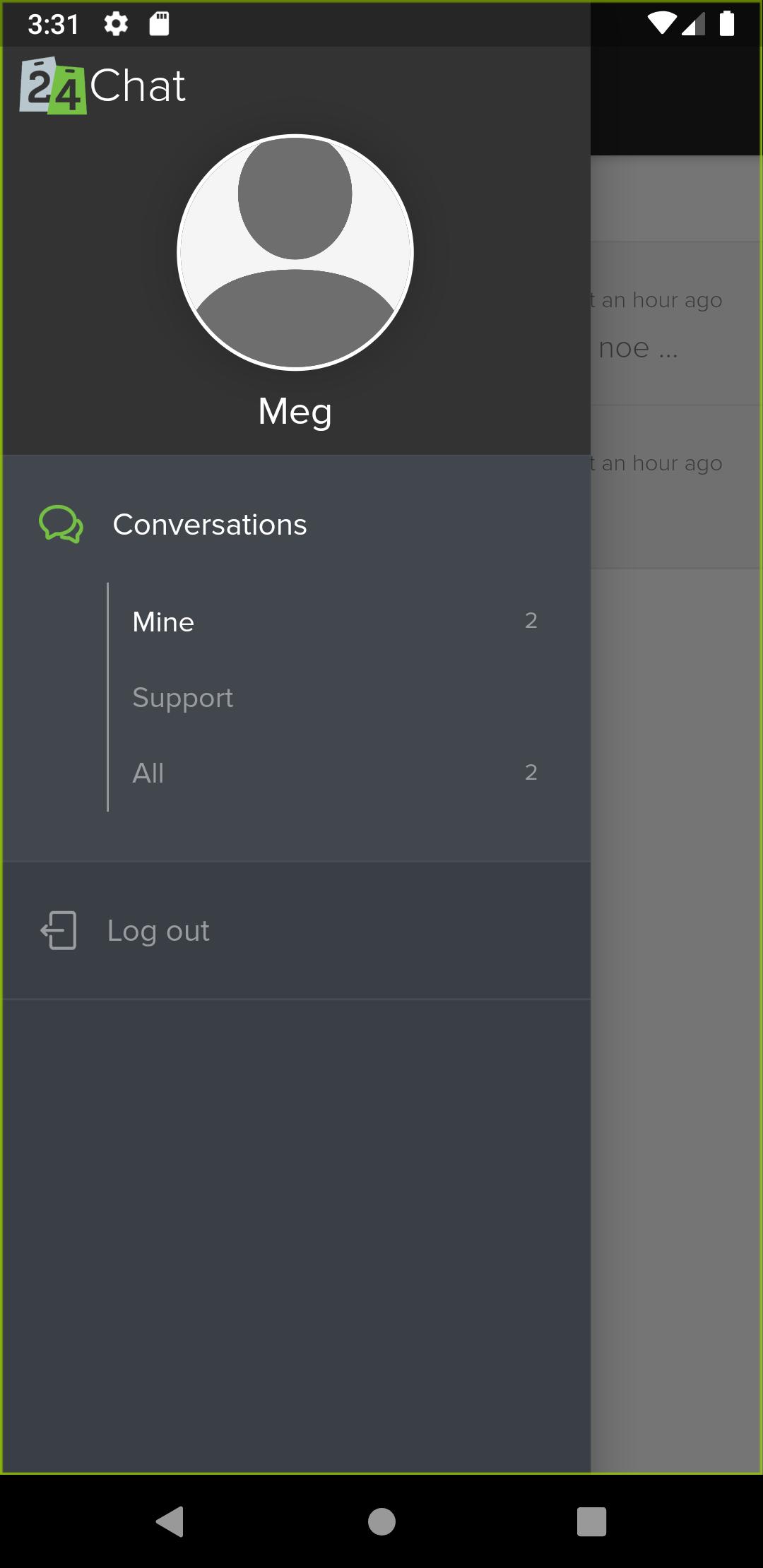Select the Mine conversations filter
The image size is (763, 1568).
point(332,622)
